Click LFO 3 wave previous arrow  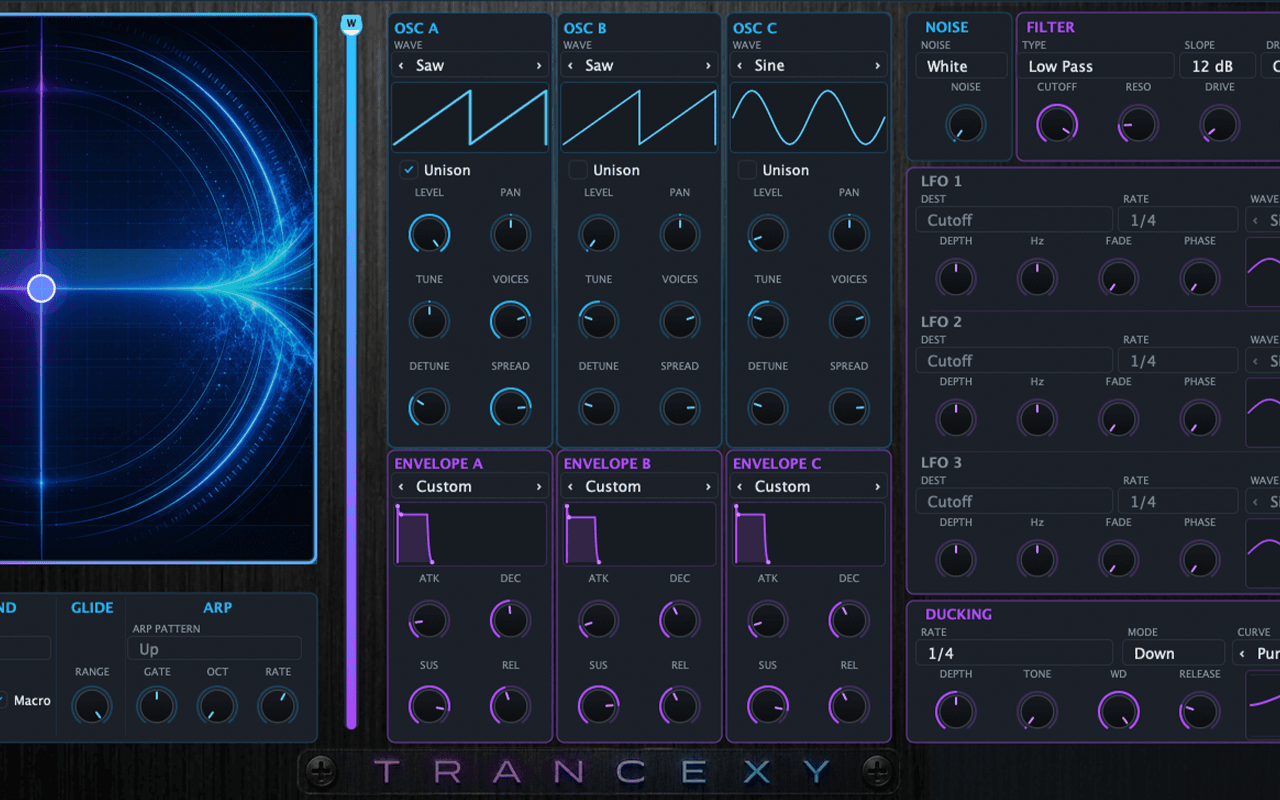1255,502
